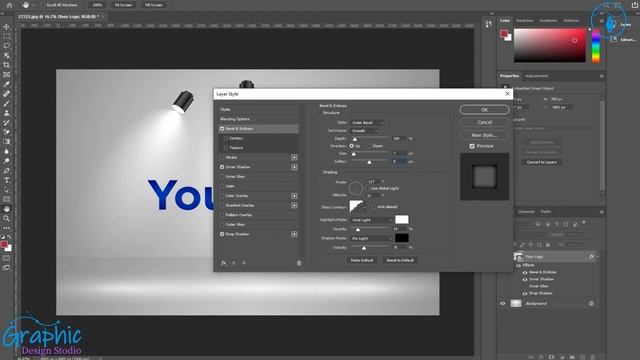640x360 pixels.
Task: Hide the Background layer eye icon
Action: coord(502,304)
